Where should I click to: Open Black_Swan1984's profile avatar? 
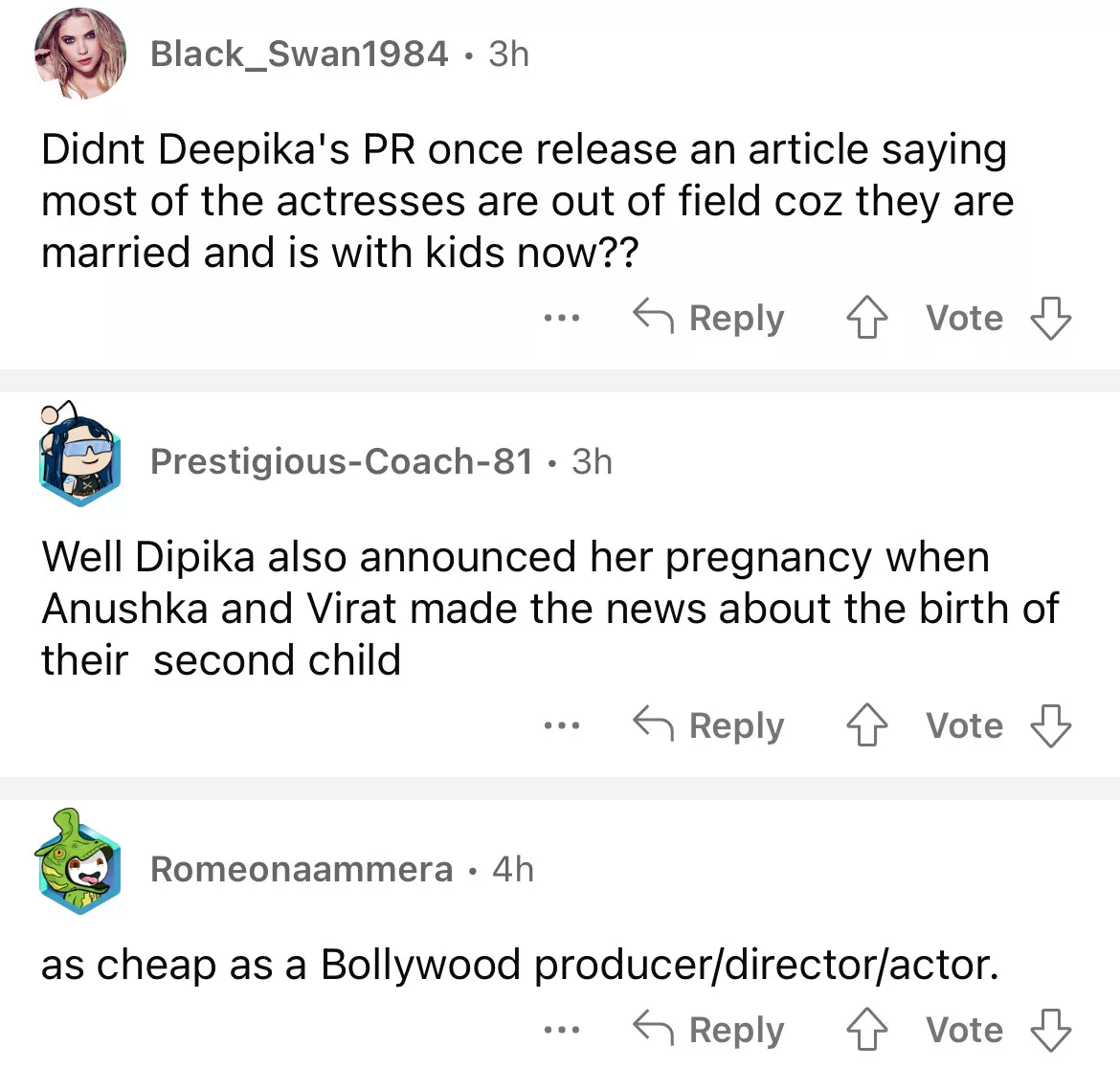(79, 56)
